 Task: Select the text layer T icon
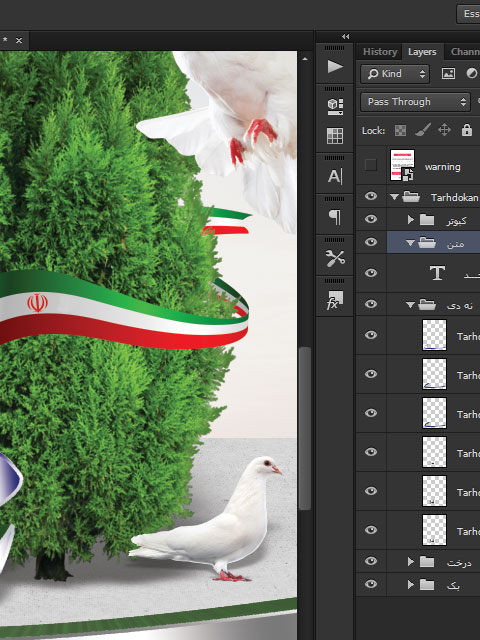pyautogui.click(x=437, y=273)
